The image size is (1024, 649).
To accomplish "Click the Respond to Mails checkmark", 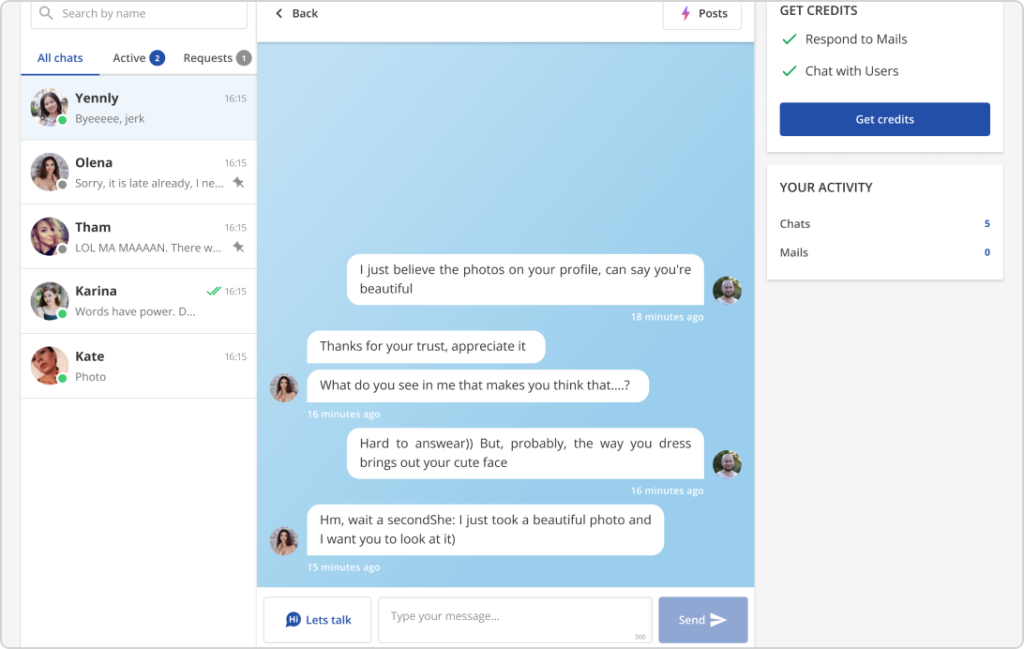I will 789,40.
